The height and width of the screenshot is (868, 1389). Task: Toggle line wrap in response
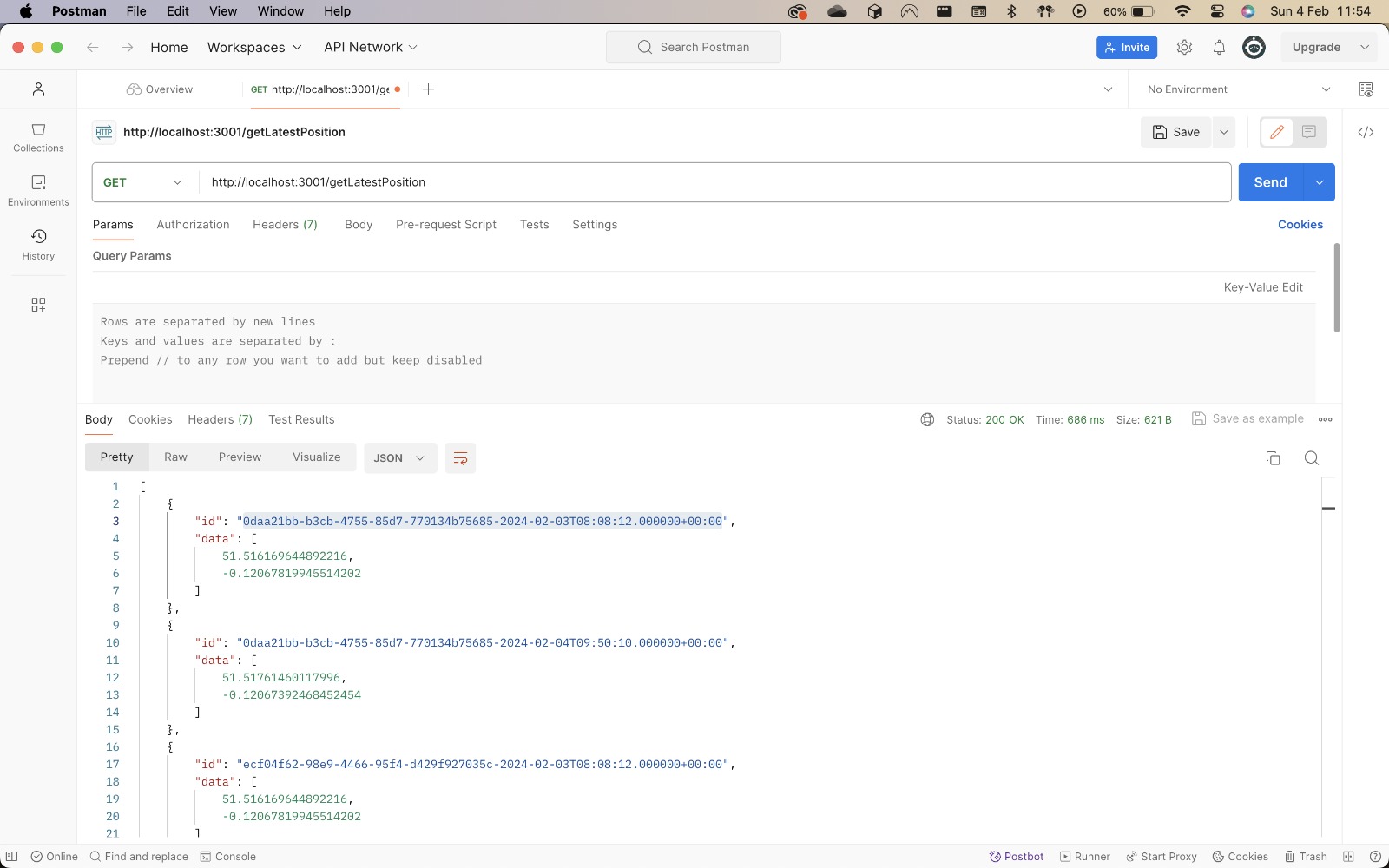pyautogui.click(x=460, y=458)
